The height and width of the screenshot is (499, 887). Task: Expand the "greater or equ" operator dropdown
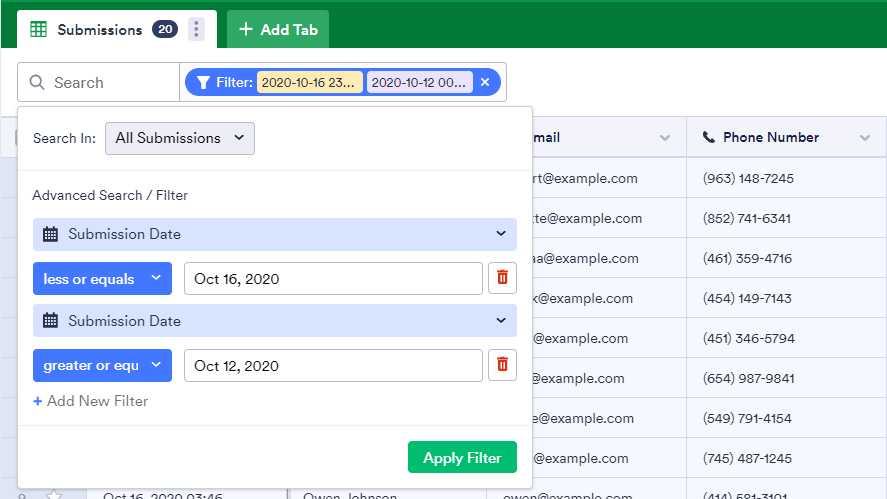point(102,365)
